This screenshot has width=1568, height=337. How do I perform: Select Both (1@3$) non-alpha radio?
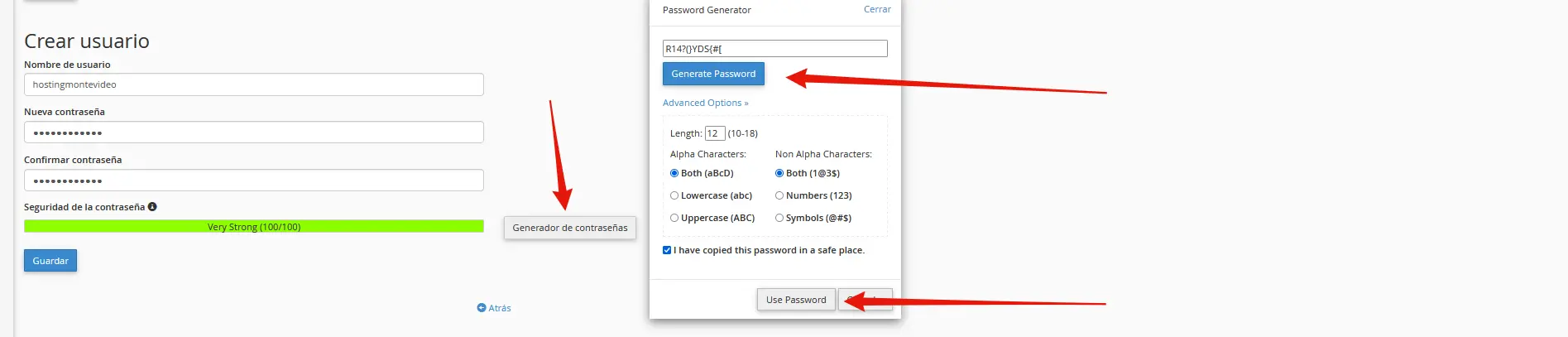[779, 173]
